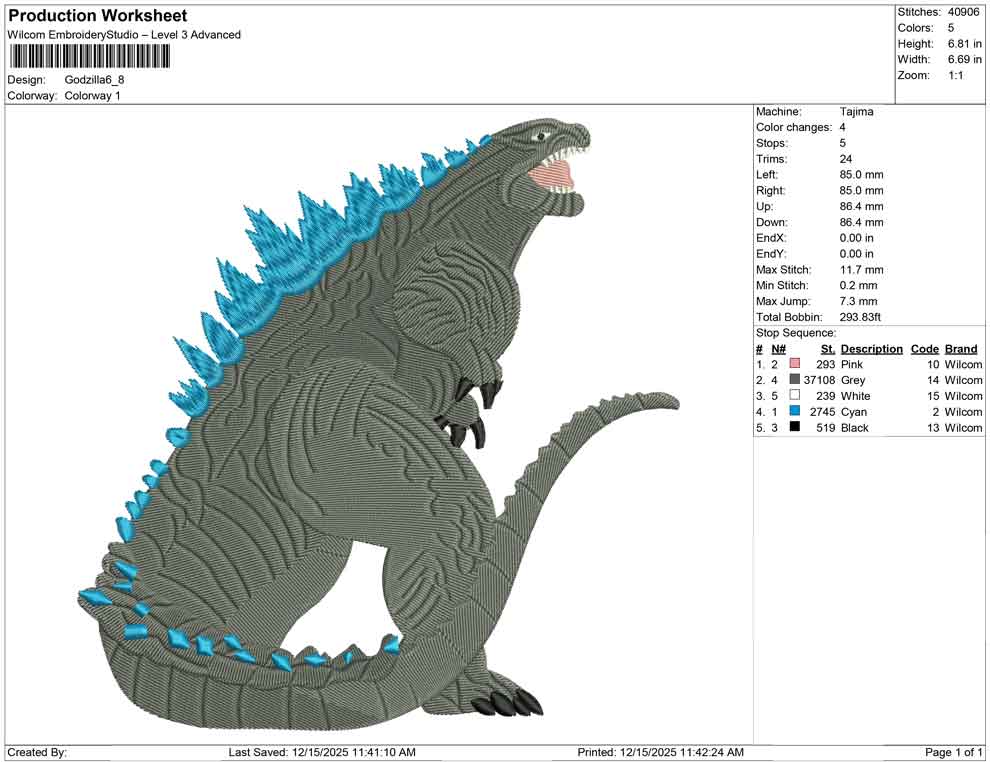The image size is (990, 762).
Task: Click the 'Cyan' description text
Action: pyautogui.click(x=854, y=412)
